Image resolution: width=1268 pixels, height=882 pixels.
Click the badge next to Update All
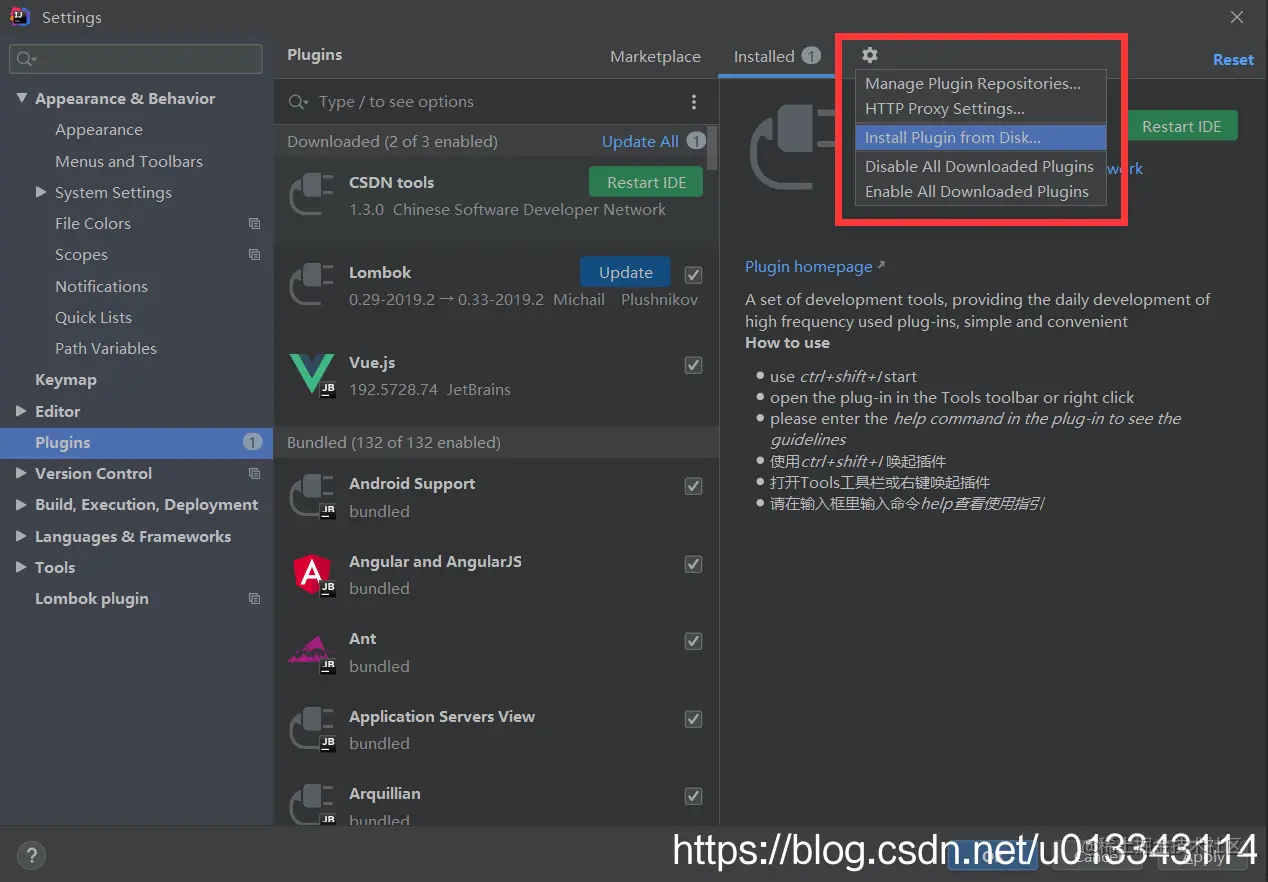click(695, 141)
